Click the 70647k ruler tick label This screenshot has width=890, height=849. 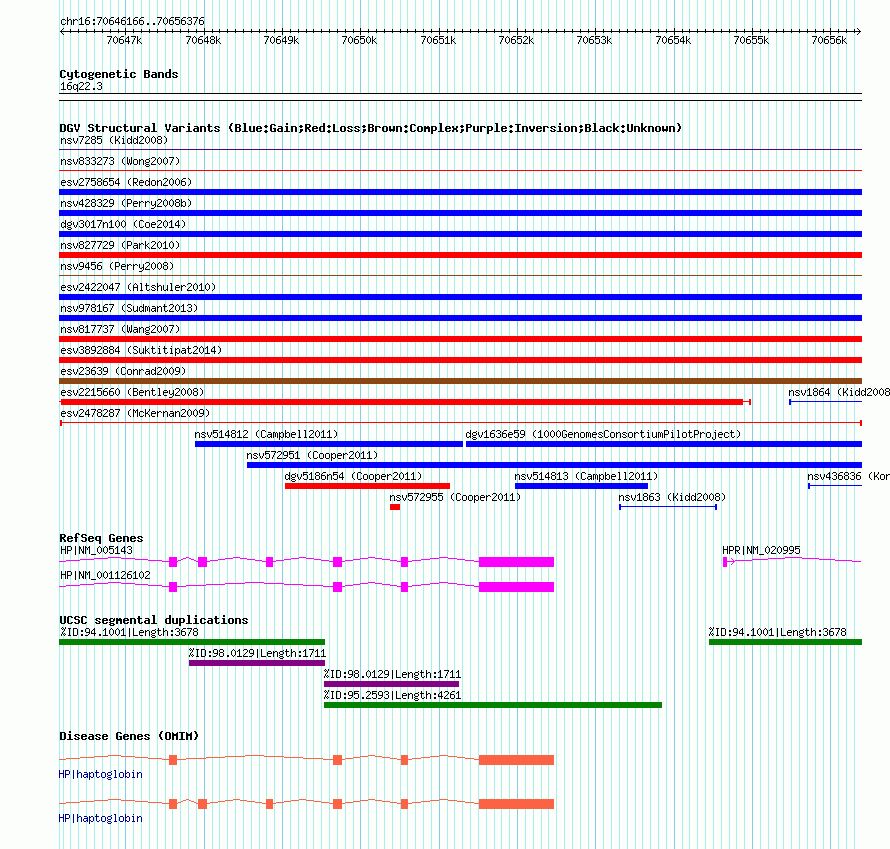pos(124,40)
